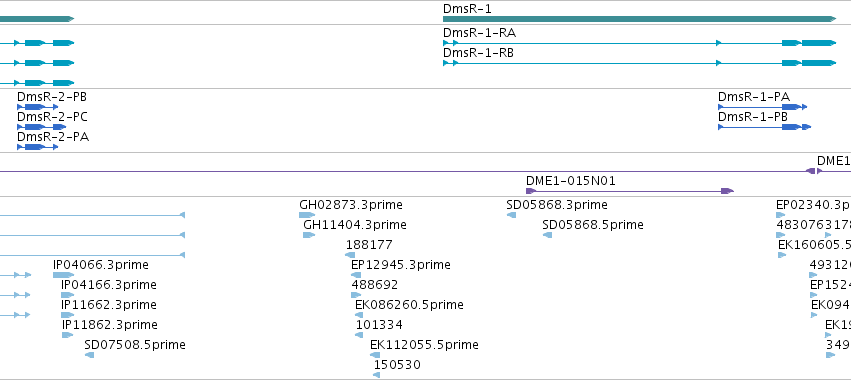Click the DmsR-1-PA protein feature
851x380 pixels.
(763, 107)
